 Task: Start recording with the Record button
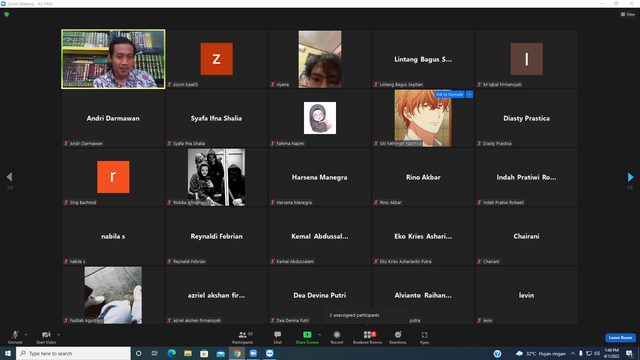[337, 337]
